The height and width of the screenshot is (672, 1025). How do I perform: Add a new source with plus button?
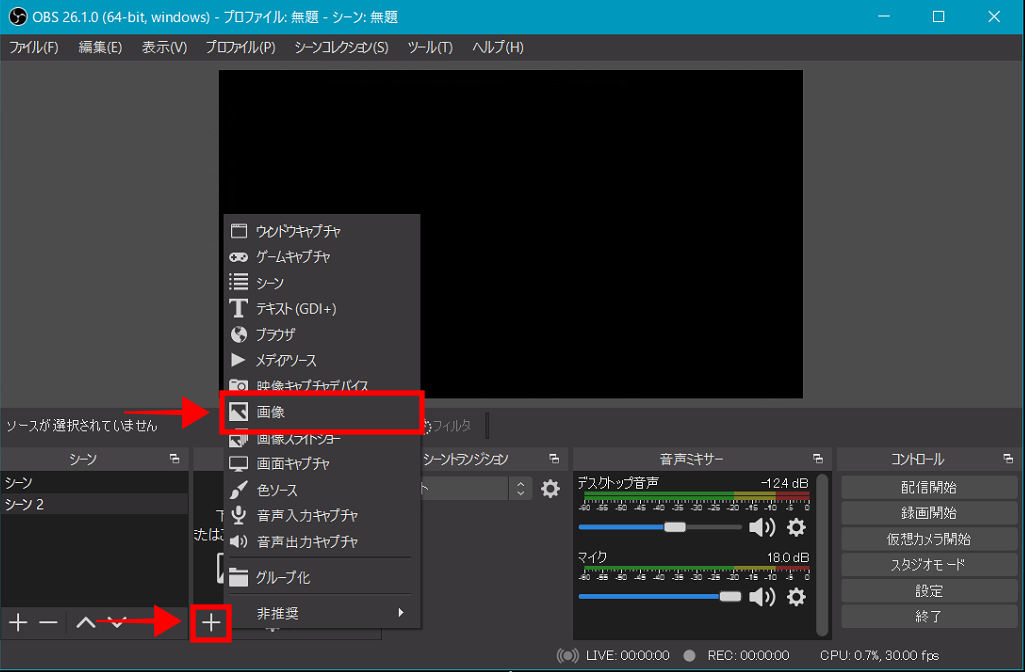[x=210, y=623]
